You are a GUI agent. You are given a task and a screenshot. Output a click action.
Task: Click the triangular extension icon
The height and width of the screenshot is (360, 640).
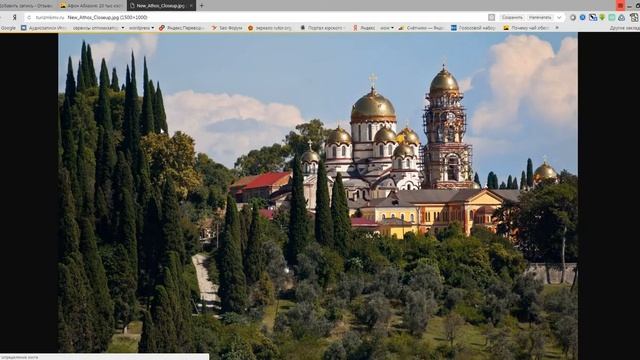621,18
